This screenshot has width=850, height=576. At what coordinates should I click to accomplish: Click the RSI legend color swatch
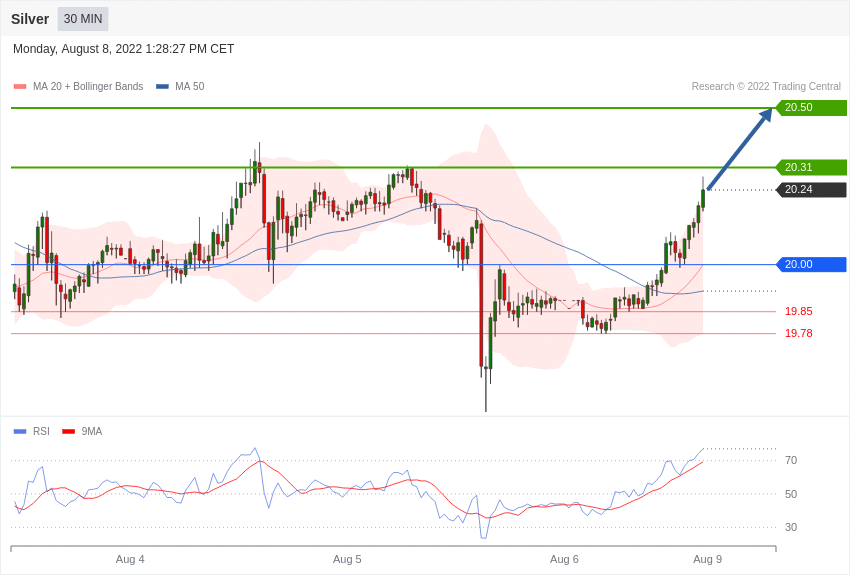tap(20, 431)
